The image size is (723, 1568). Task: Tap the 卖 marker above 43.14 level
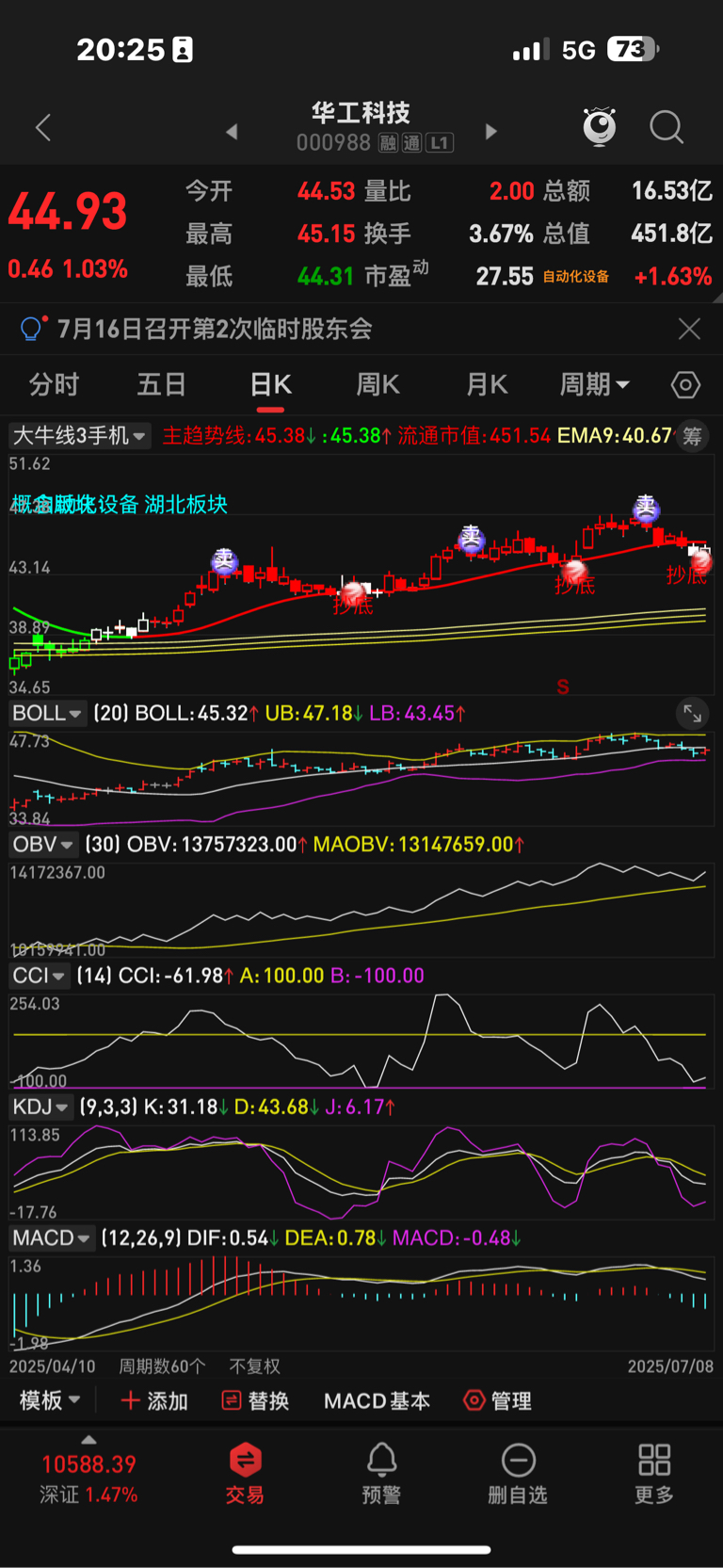tap(224, 561)
